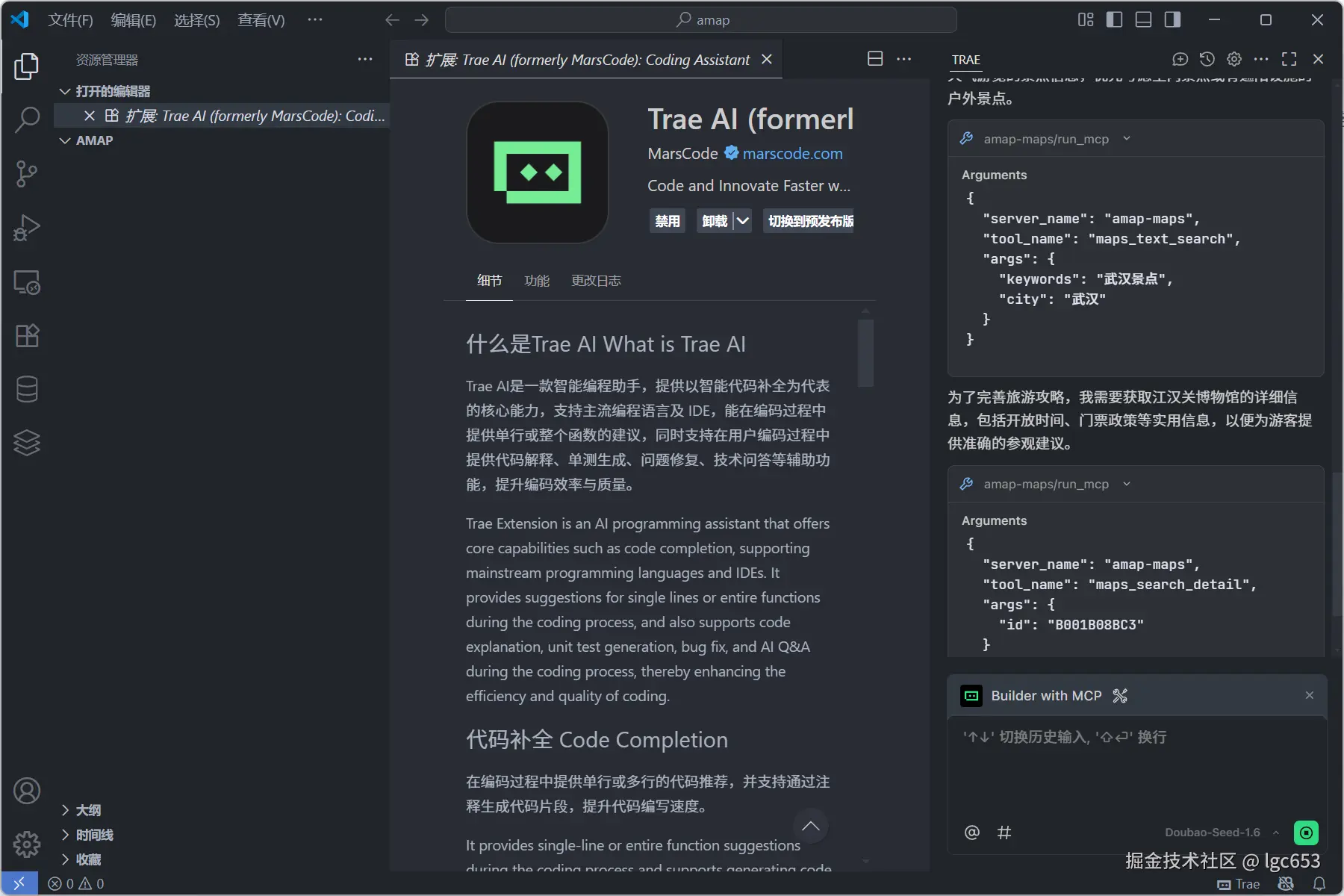Screen dimensions: 1344x896
Task: Click the crossed-out icon left of the status bar bell
Action: tap(1286, 884)
